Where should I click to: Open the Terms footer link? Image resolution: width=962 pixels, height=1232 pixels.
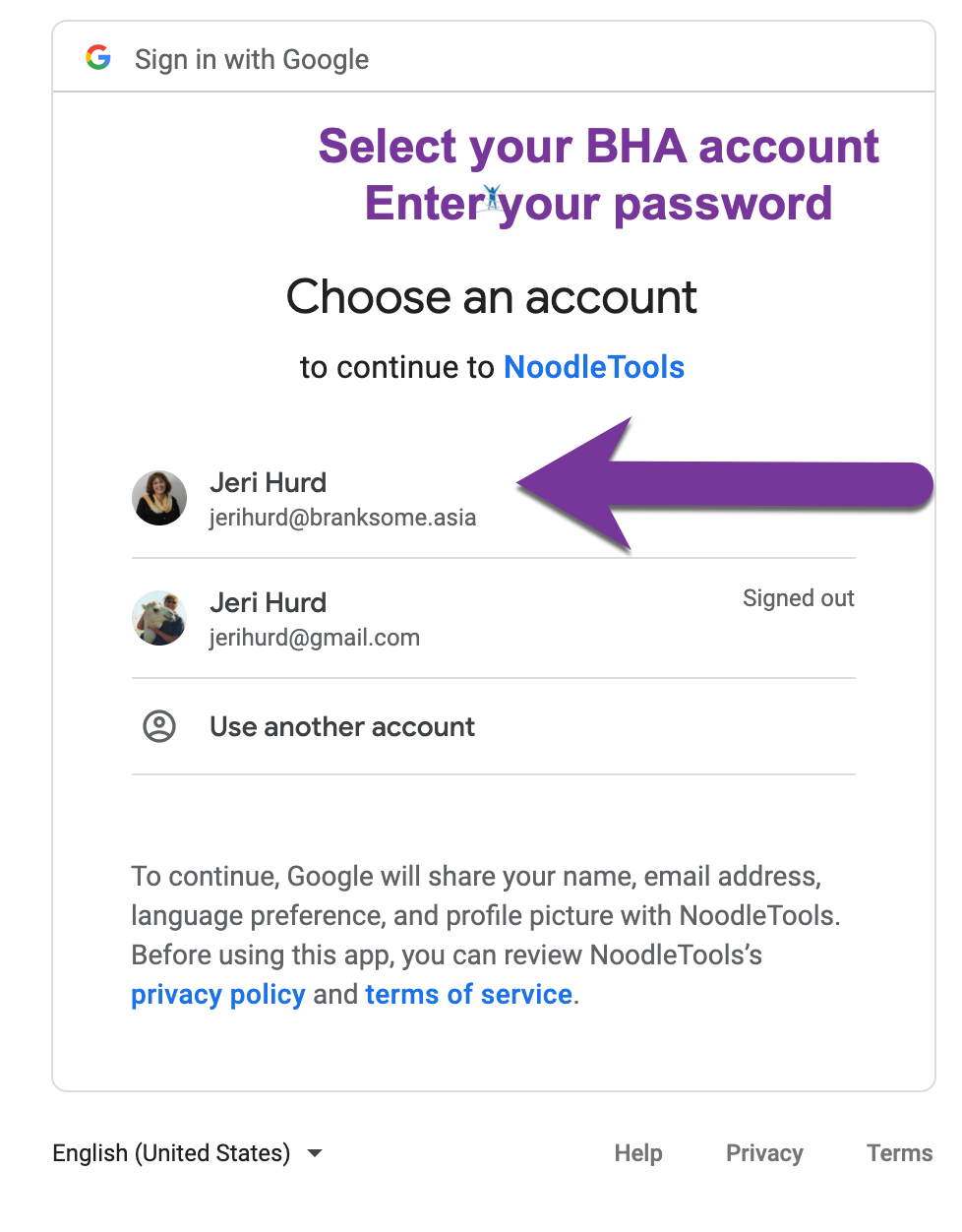[899, 1152]
